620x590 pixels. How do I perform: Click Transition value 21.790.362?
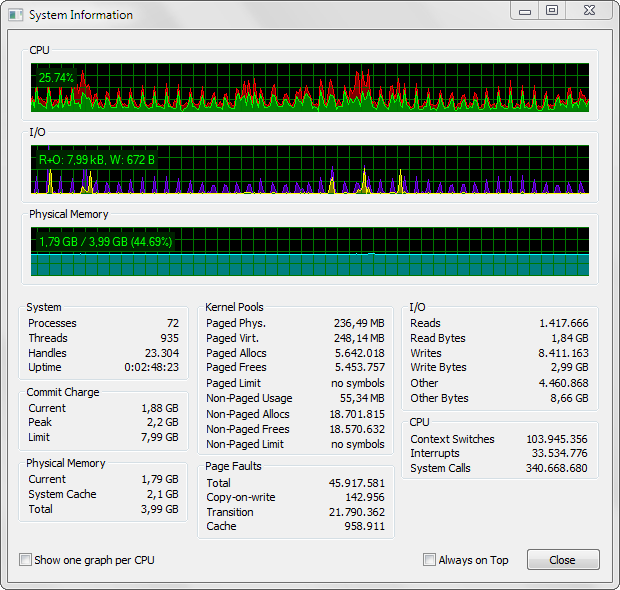357,512
